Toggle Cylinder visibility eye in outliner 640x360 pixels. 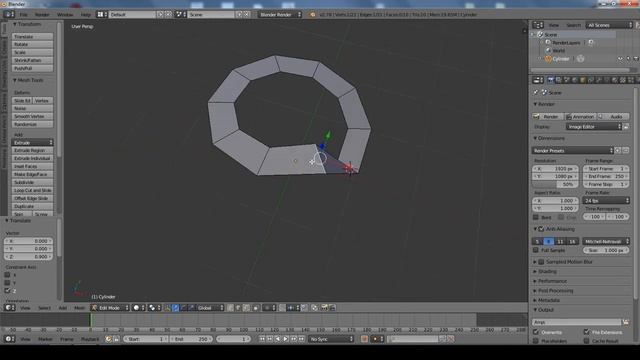(x=620, y=59)
